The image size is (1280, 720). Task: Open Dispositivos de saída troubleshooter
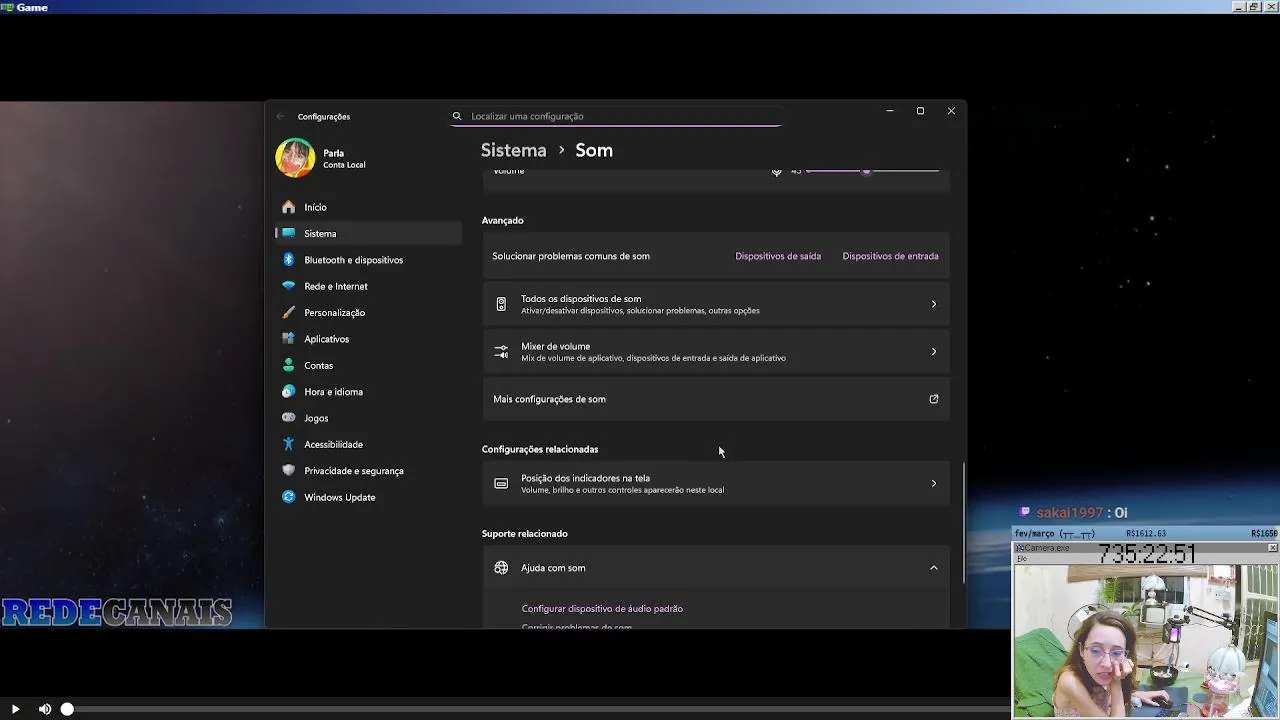click(778, 256)
